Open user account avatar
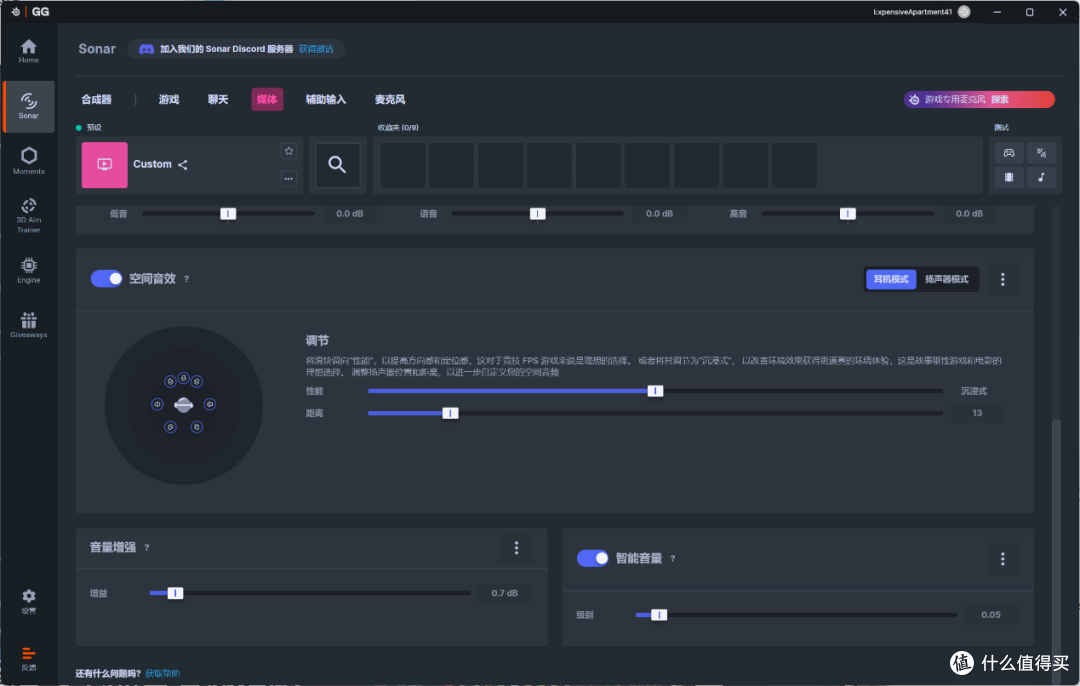Viewport: 1080px width, 686px height. [964, 12]
